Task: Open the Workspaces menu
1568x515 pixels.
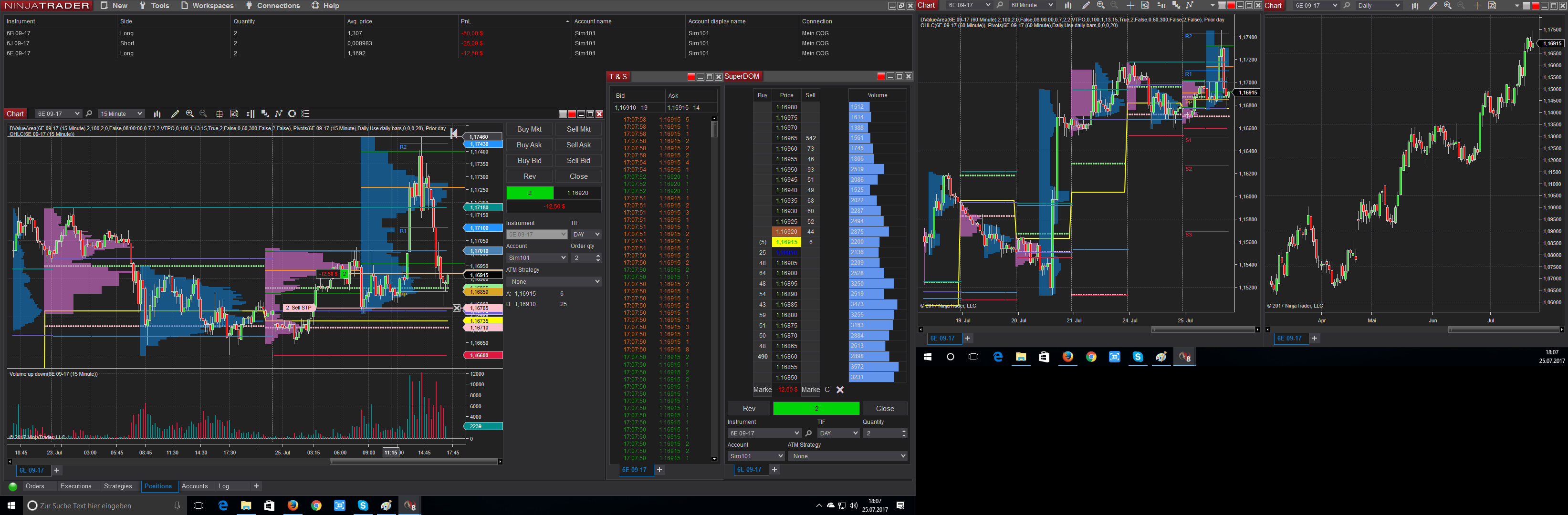Action: pyautogui.click(x=207, y=5)
